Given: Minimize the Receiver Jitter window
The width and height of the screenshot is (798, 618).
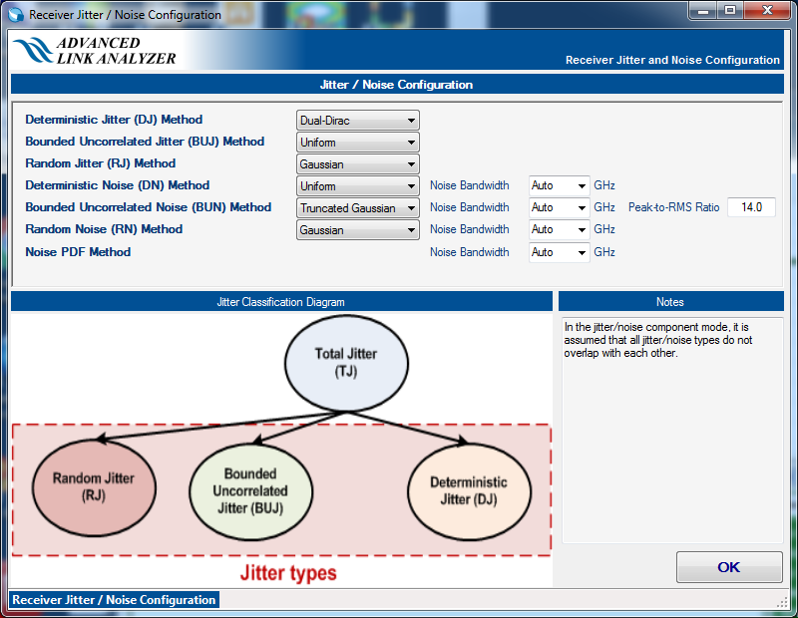Looking at the screenshot, I should click(703, 10).
